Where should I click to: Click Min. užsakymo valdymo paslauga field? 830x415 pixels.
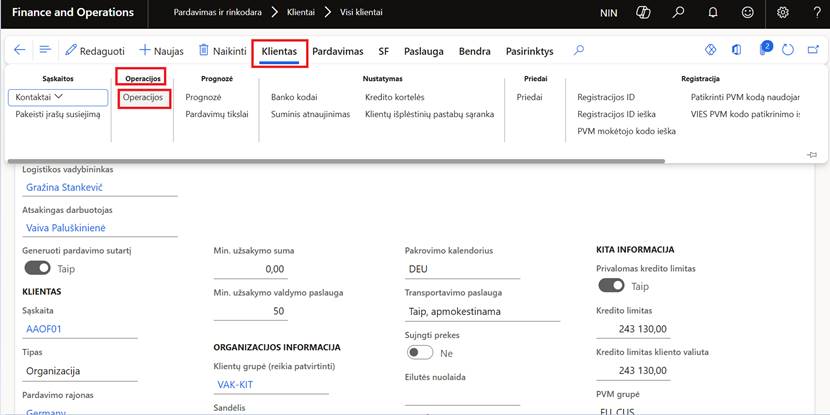pos(250,311)
